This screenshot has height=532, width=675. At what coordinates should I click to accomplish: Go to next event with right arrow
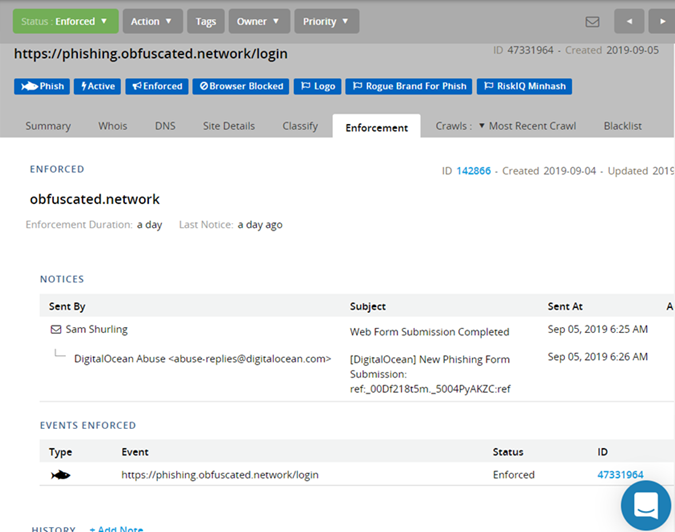point(661,21)
